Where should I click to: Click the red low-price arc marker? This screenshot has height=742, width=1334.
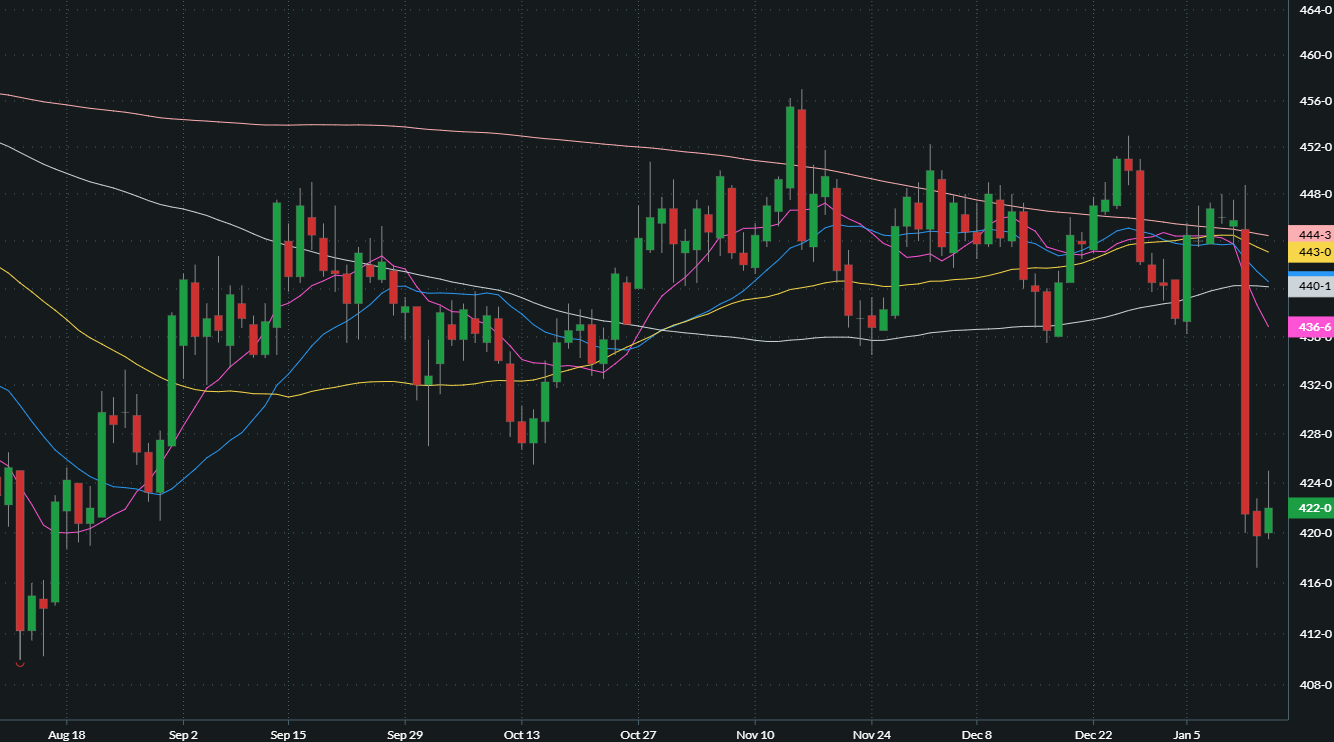click(20, 663)
